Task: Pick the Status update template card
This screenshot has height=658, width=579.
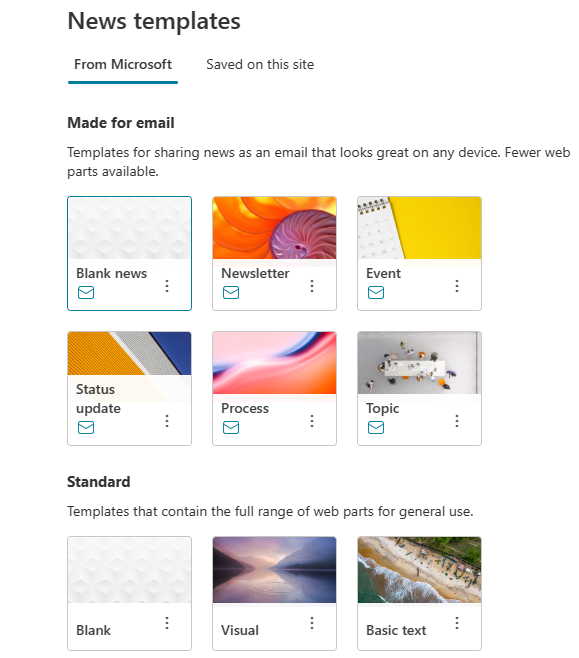Action: coord(129,388)
